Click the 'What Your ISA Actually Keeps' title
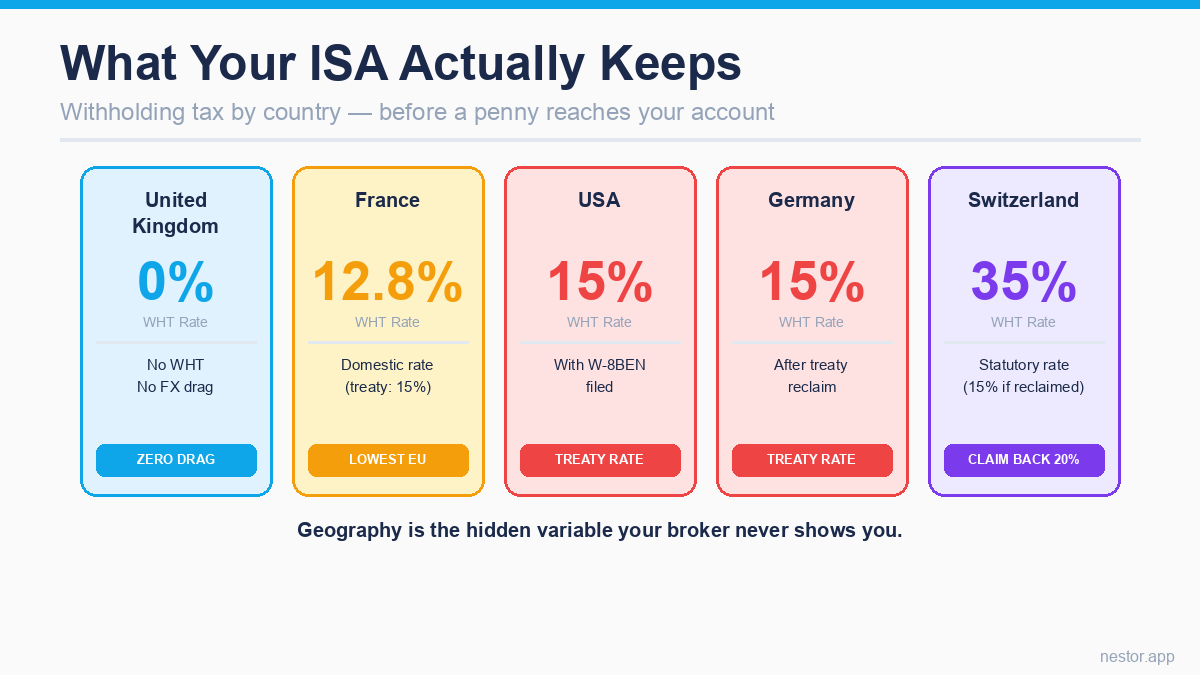This screenshot has width=1200, height=675. click(x=401, y=64)
